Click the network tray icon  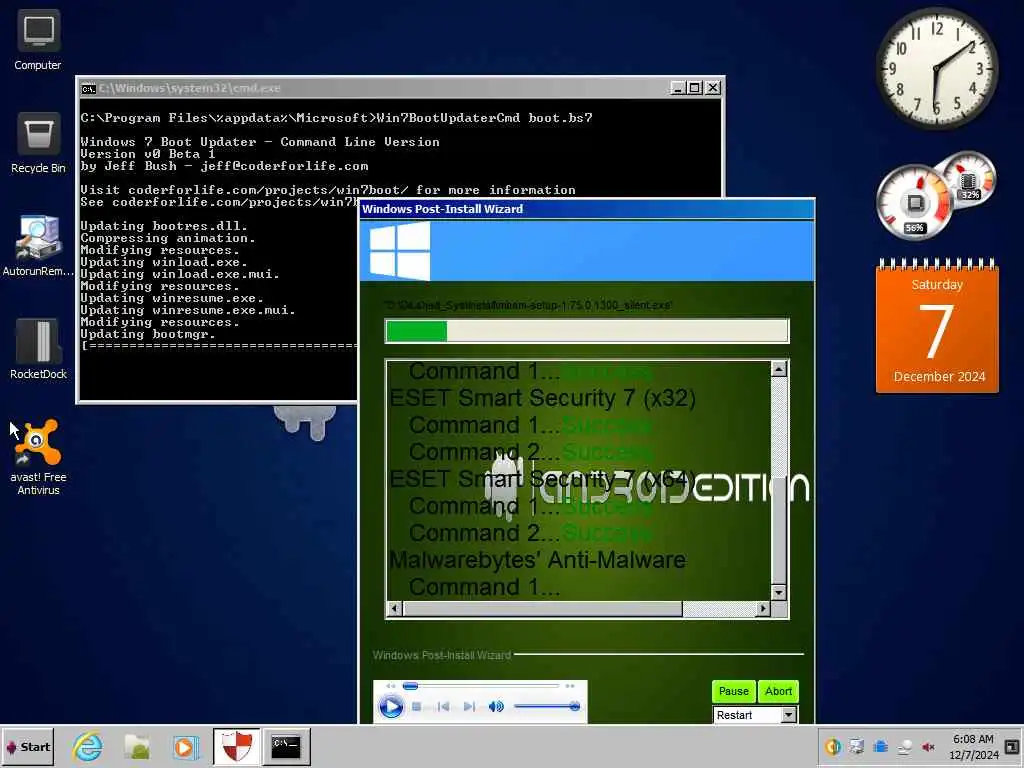(x=904, y=746)
